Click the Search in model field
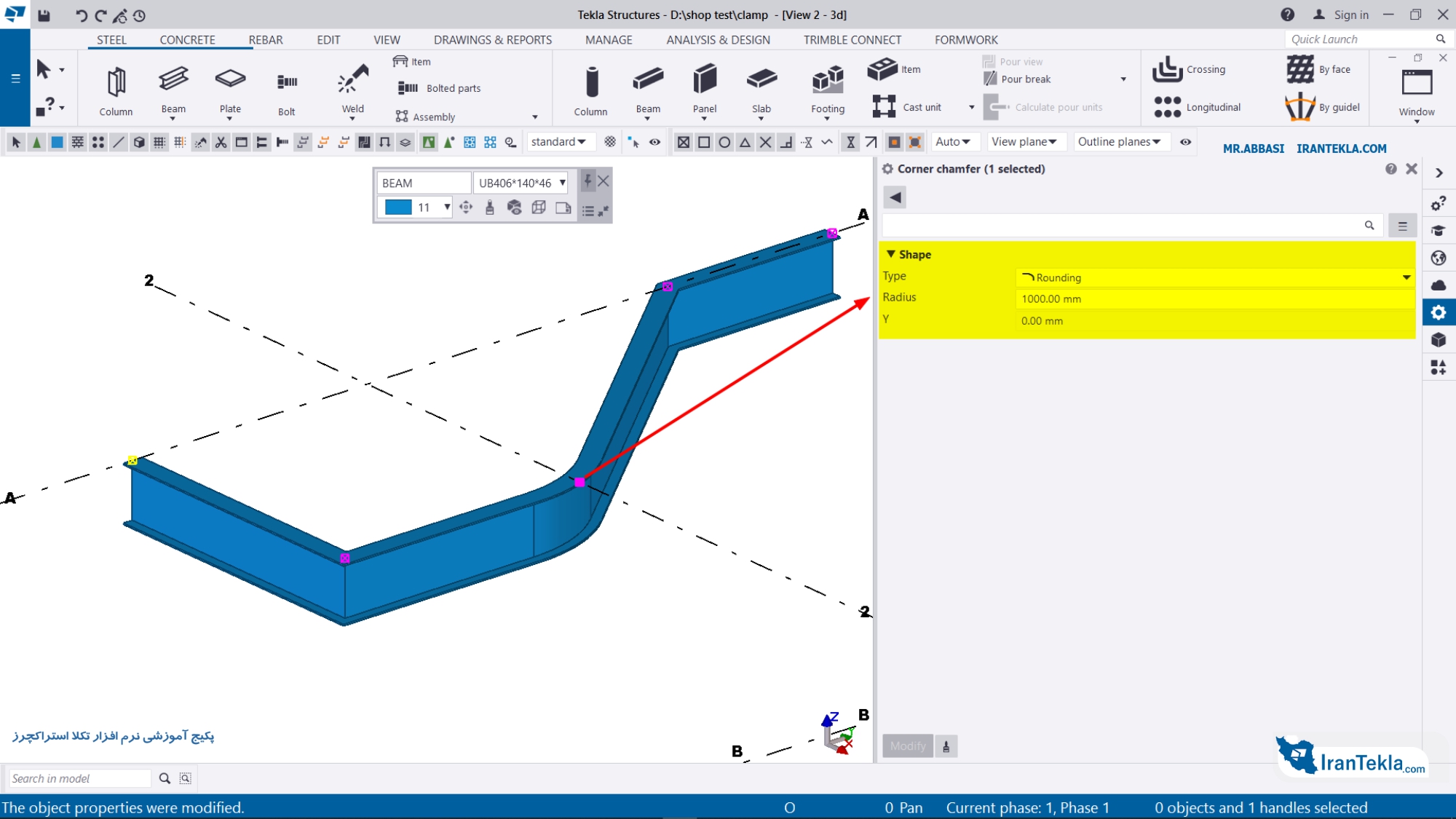The height and width of the screenshot is (819, 1456). click(x=79, y=778)
